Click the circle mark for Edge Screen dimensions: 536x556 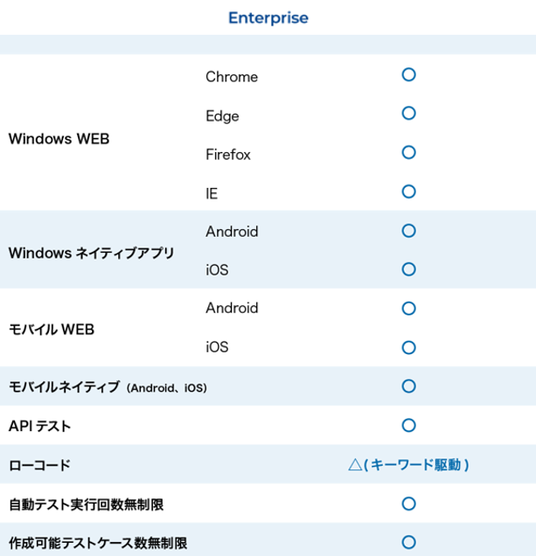click(409, 113)
